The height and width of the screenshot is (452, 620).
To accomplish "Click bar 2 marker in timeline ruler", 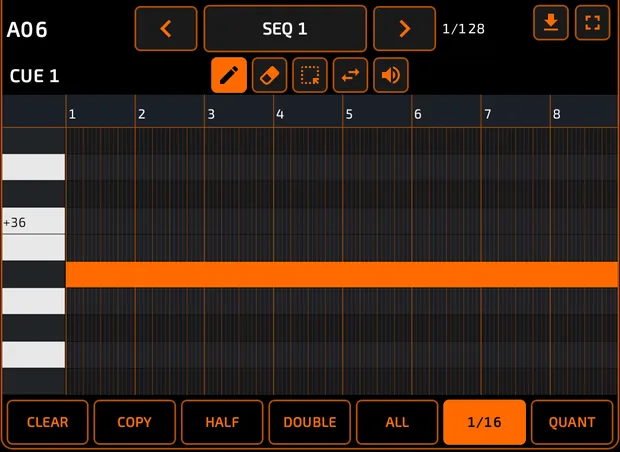I will point(142,114).
